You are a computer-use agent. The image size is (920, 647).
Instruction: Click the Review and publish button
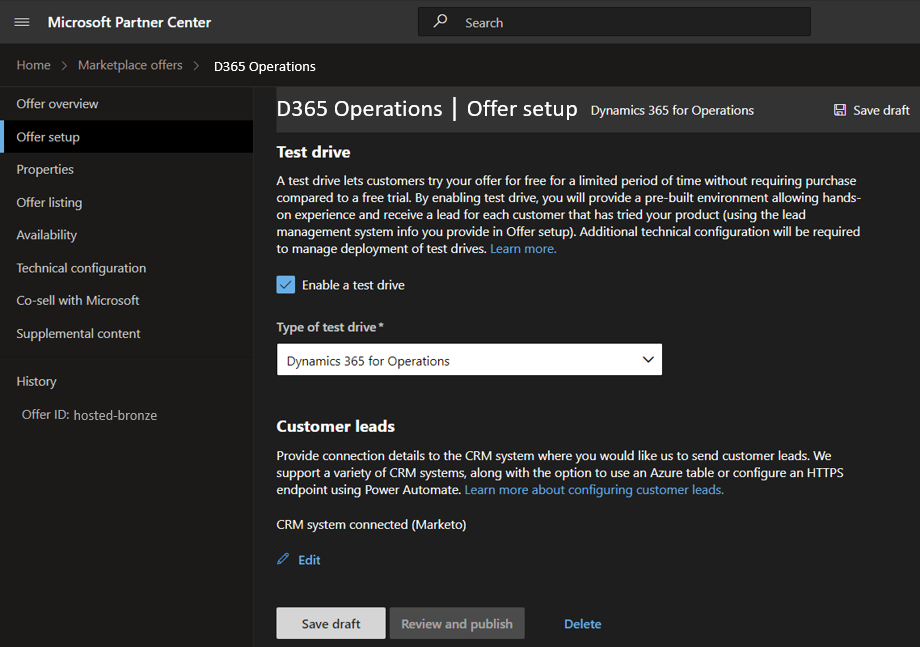click(x=457, y=623)
